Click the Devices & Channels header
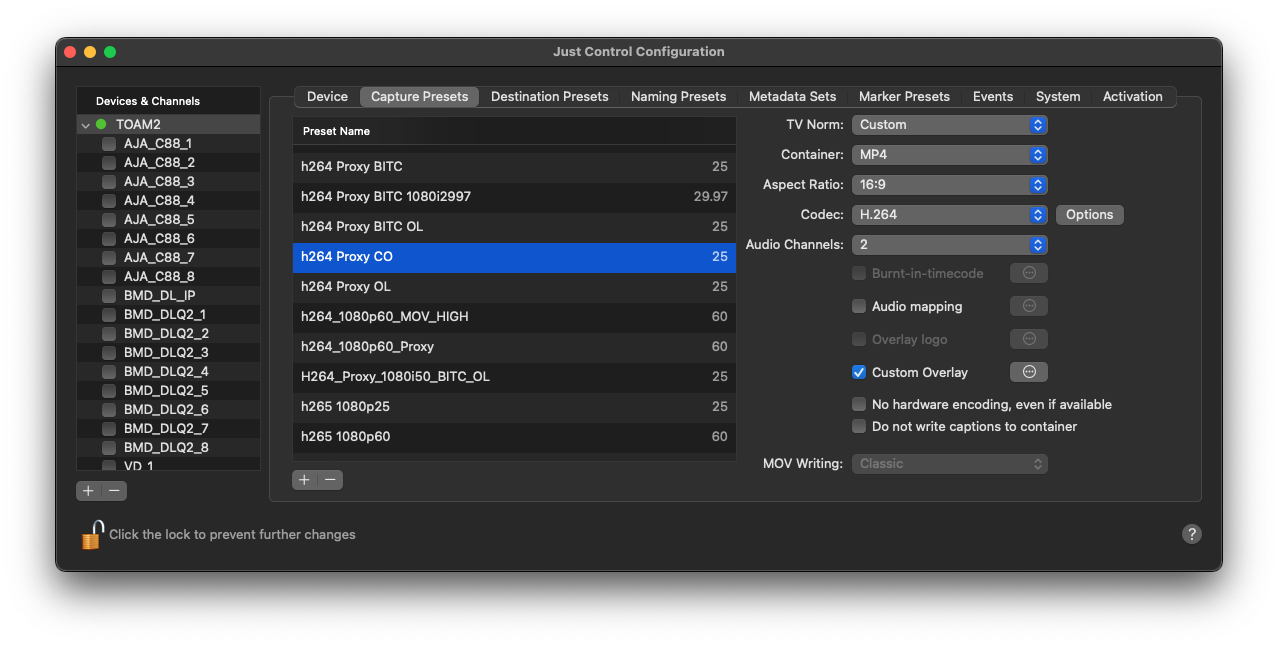 point(168,101)
